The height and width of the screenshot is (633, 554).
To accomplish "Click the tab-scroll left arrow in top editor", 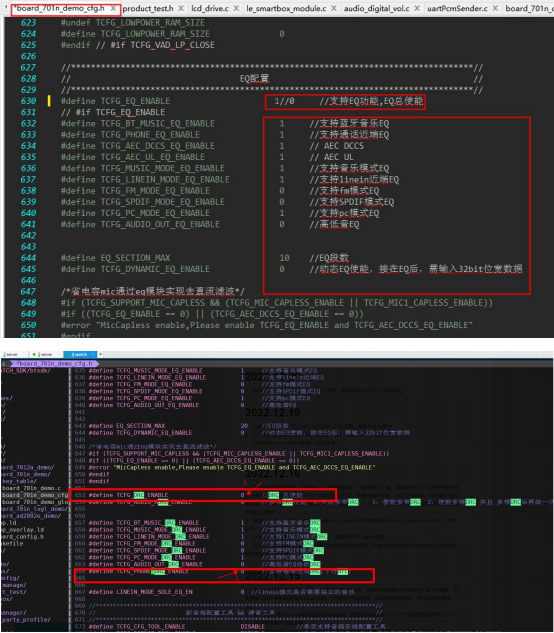I will coord(6,7).
